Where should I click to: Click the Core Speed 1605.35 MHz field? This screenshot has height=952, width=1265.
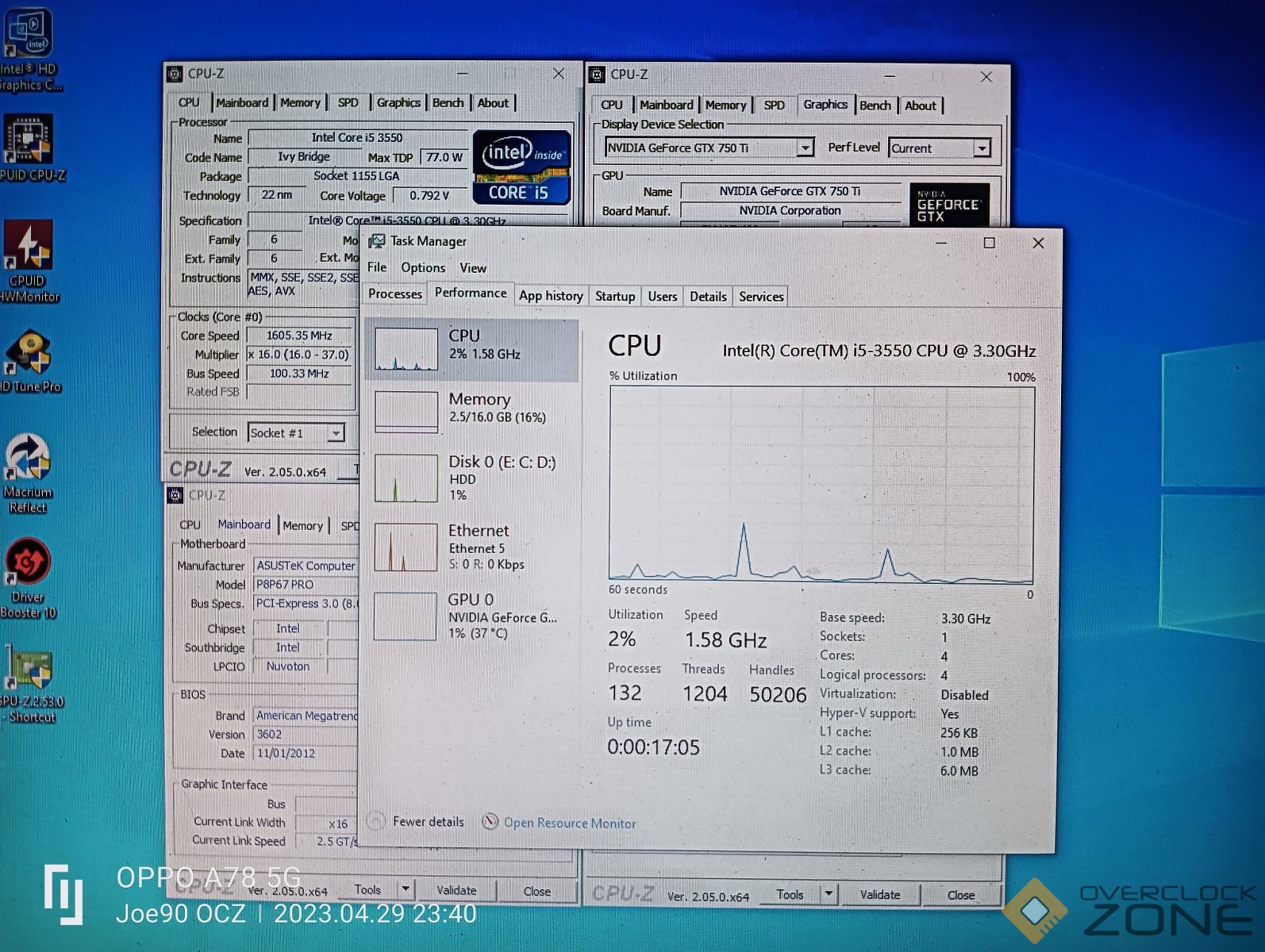pos(299,336)
